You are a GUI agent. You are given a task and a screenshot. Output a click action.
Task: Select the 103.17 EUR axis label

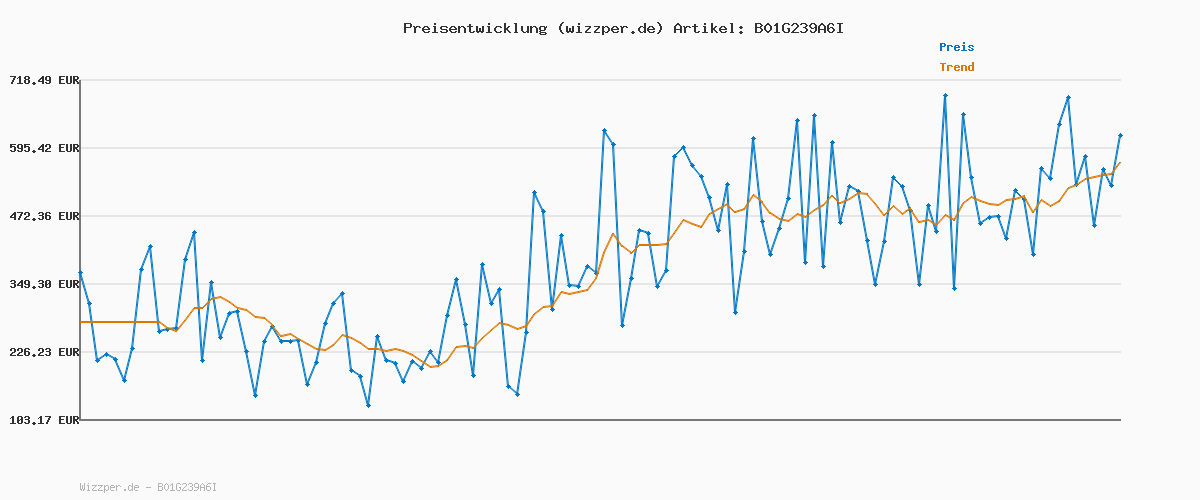pos(43,420)
